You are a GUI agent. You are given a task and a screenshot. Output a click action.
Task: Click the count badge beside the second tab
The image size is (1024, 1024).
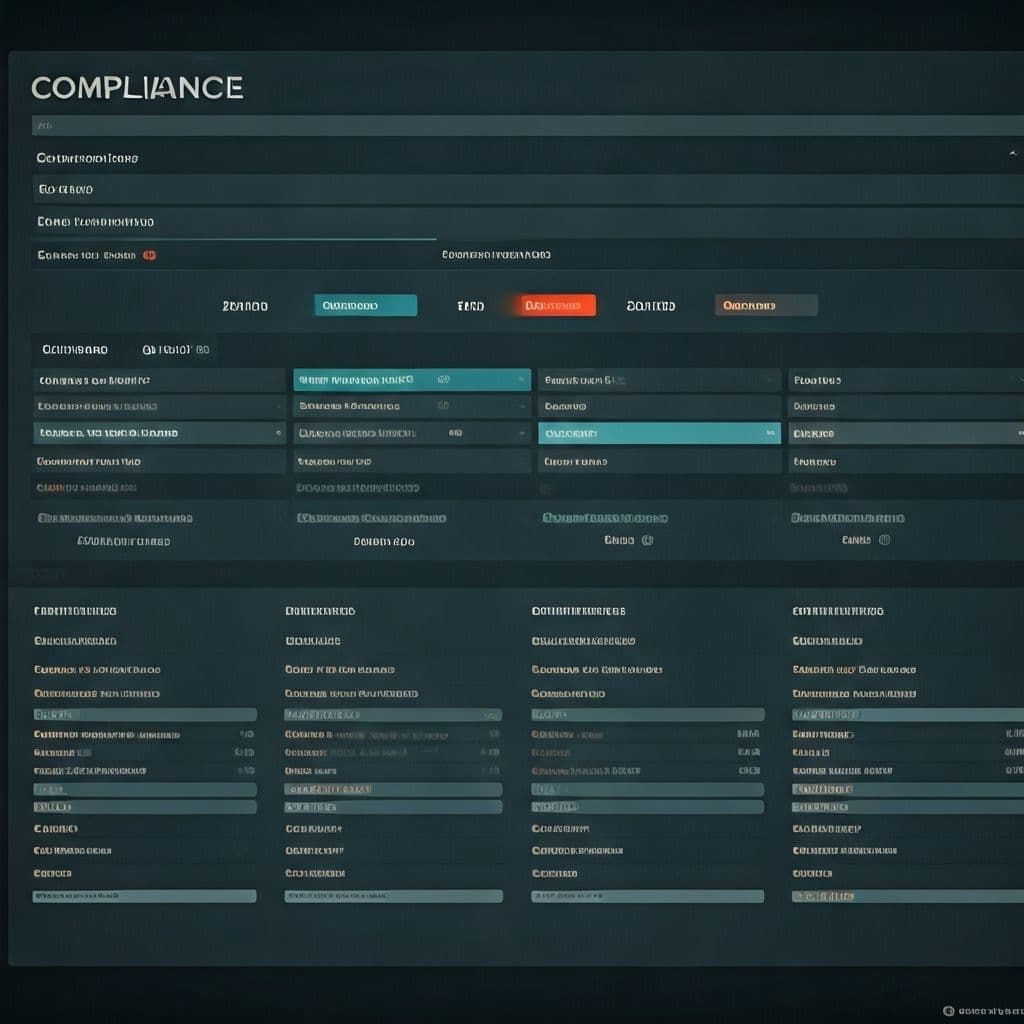point(203,350)
